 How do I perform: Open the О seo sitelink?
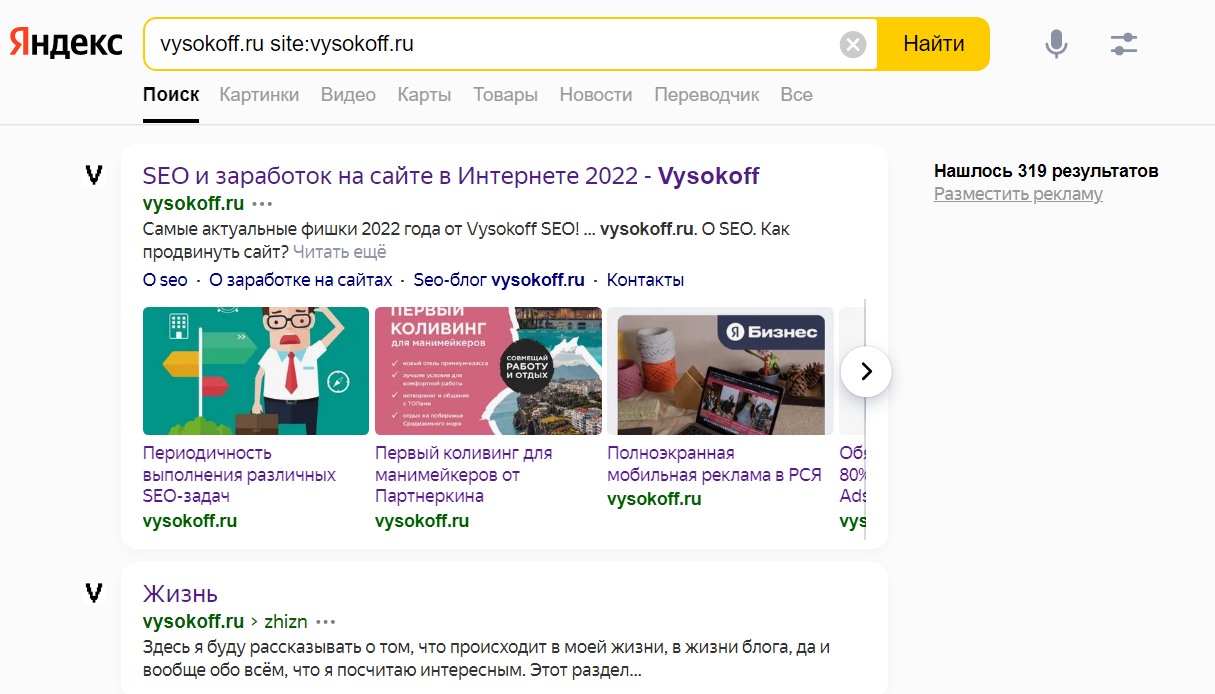(165, 280)
